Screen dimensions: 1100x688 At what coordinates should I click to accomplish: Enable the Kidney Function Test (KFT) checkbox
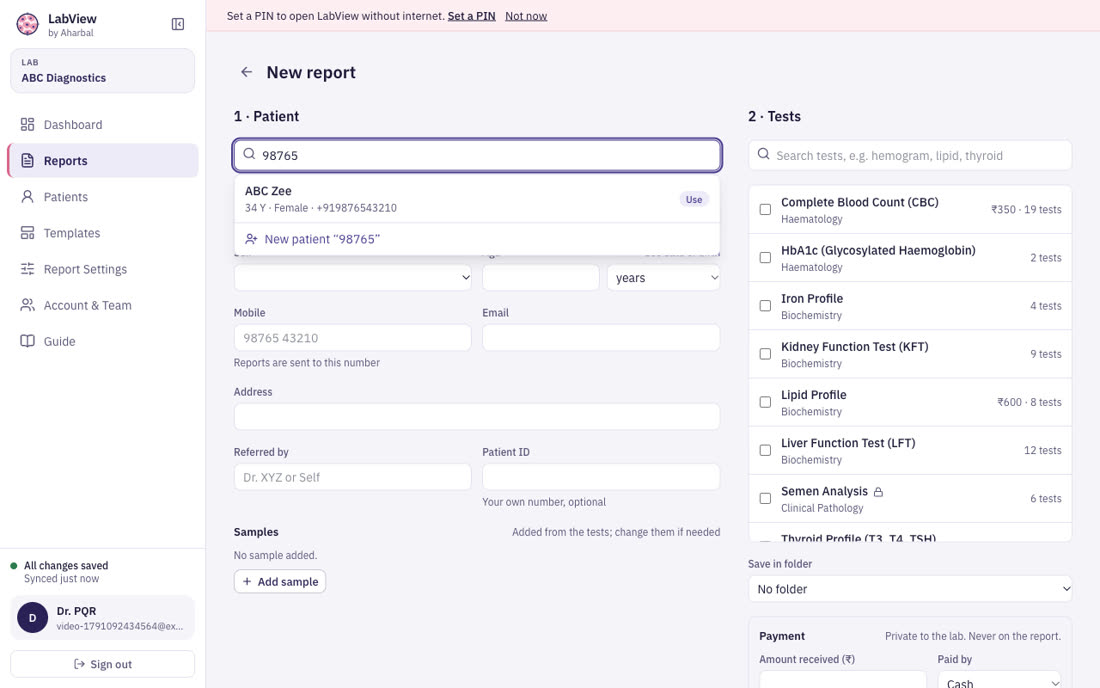(x=765, y=354)
